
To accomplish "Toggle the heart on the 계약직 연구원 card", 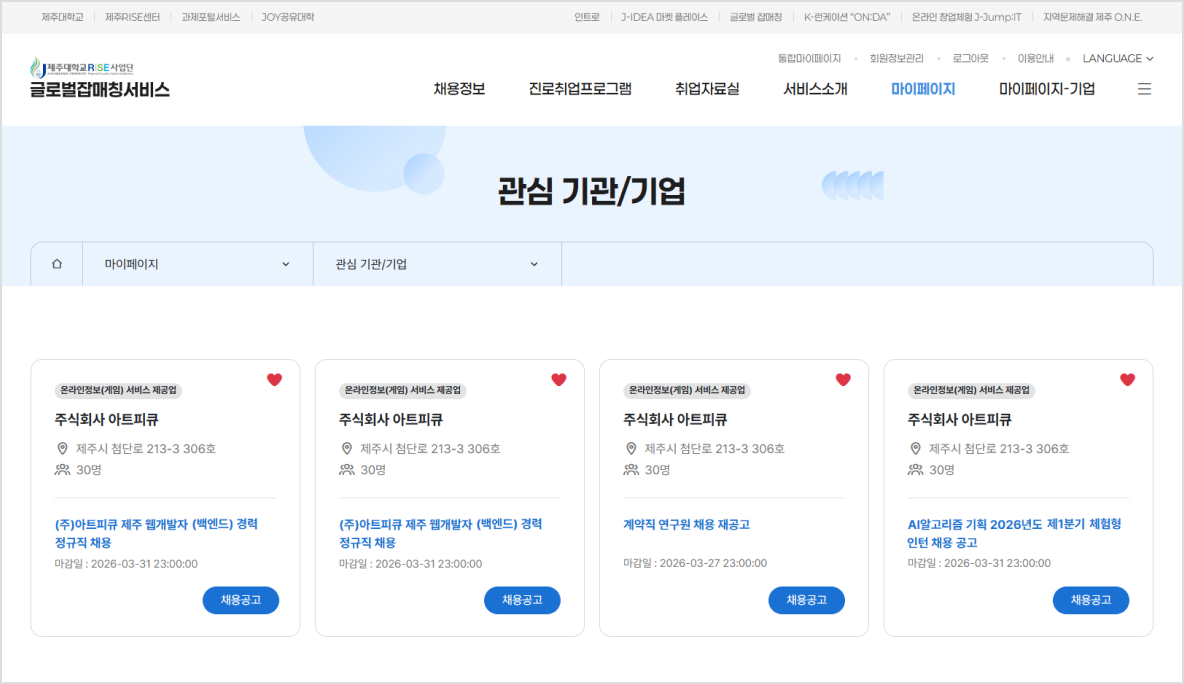I will (x=842, y=379).
